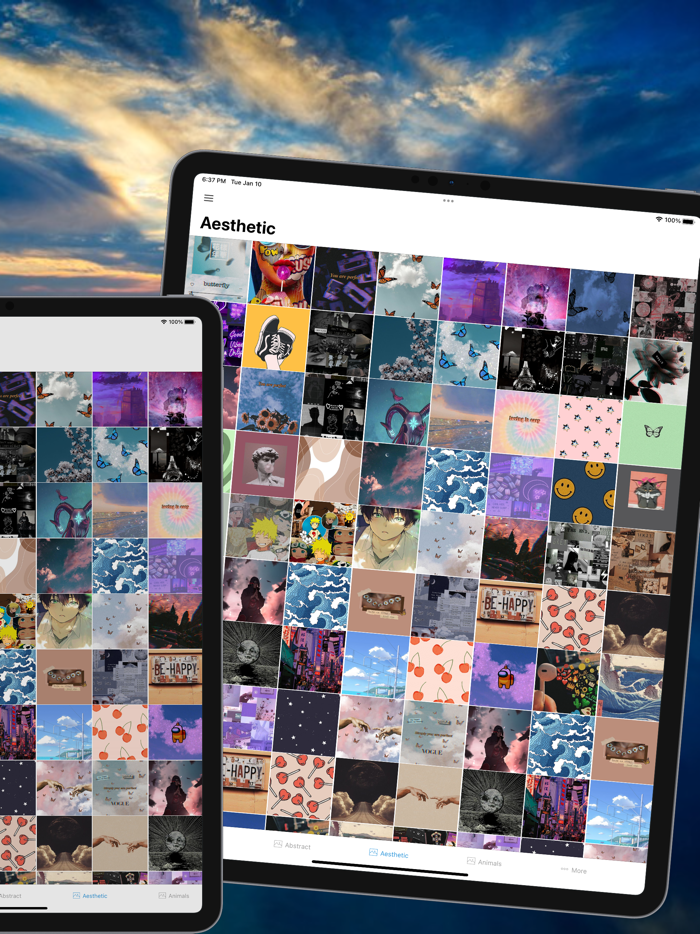The height and width of the screenshot is (934, 700).
Task: Open the Among Us crewmate wallpaper on front iPad
Action: point(175,733)
